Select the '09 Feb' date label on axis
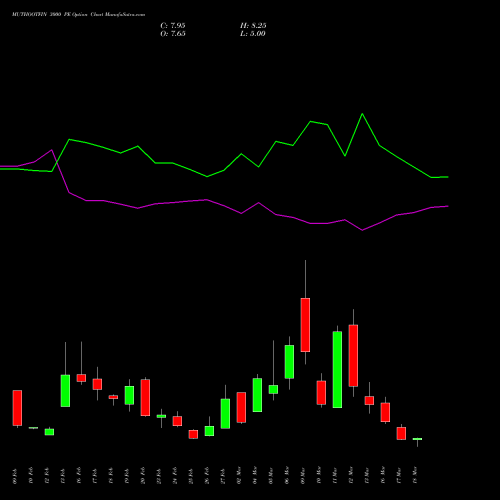The image size is (500, 500). [x=15, y=476]
